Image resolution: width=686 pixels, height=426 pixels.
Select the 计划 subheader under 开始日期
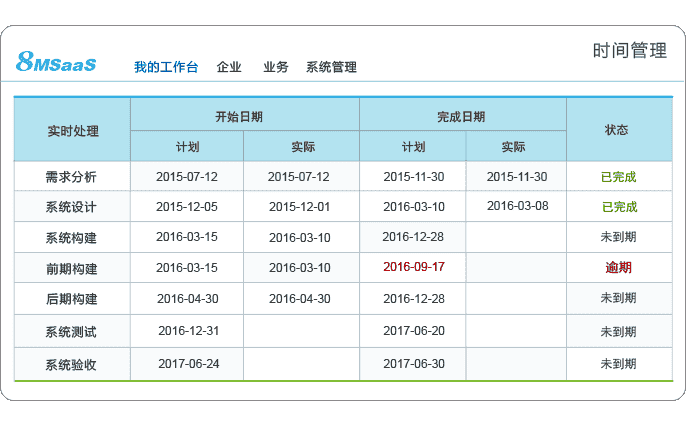click(187, 147)
